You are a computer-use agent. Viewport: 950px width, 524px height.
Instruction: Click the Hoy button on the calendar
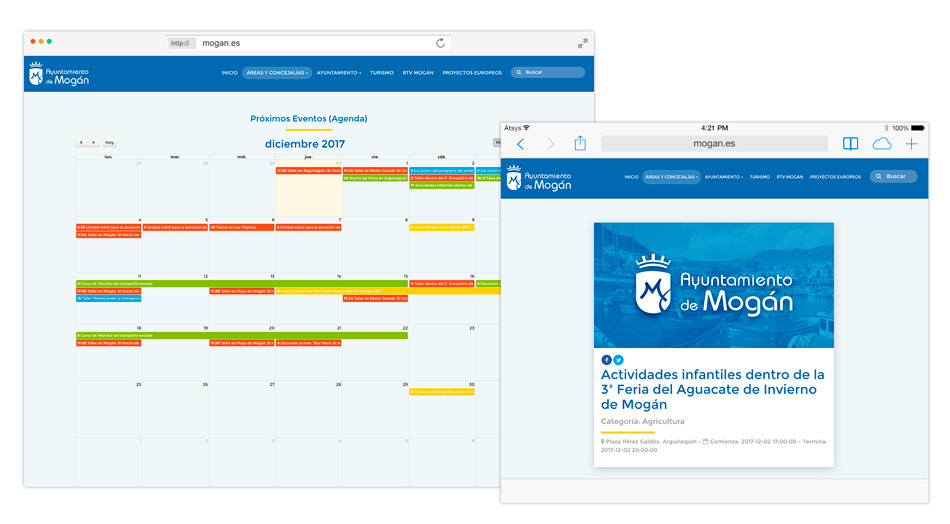pyautogui.click(x=109, y=143)
